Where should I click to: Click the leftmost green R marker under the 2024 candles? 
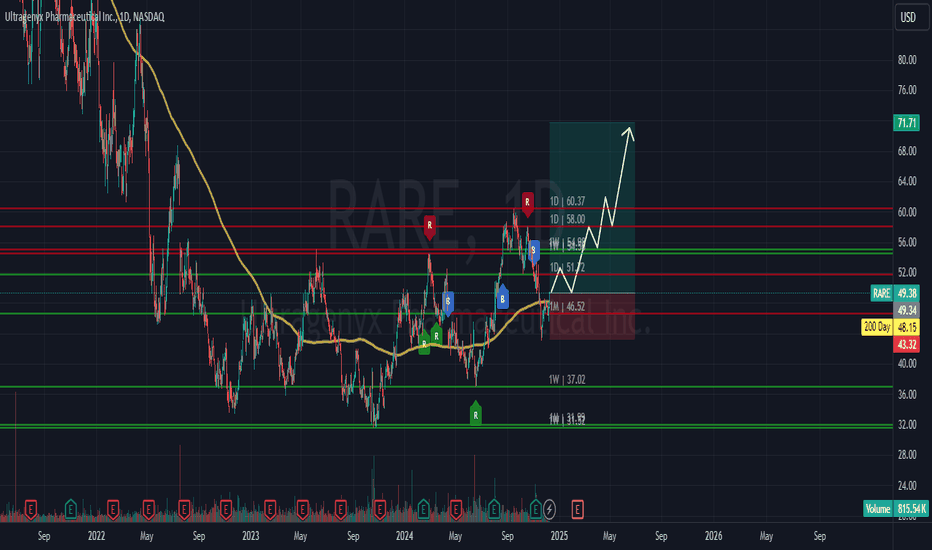424,343
